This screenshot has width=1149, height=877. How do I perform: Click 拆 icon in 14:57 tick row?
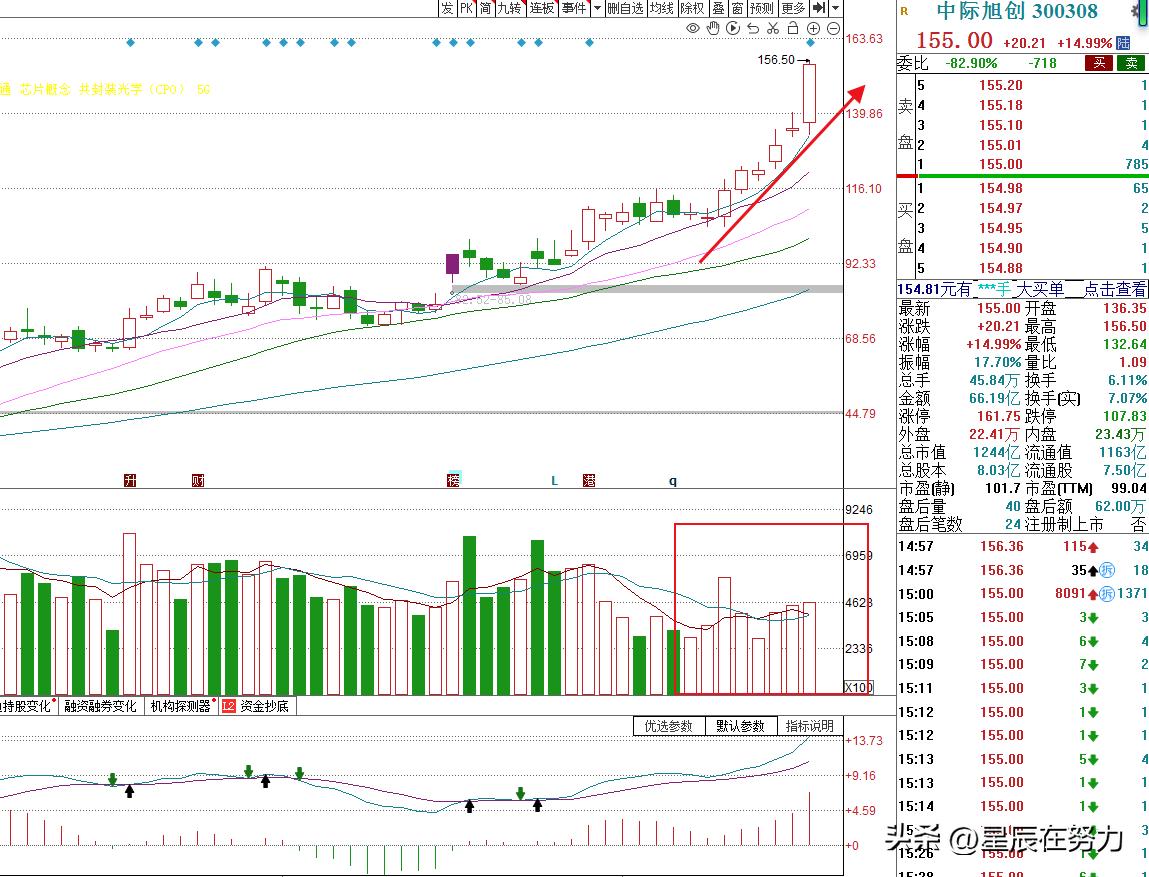(x=1106, y=570)
